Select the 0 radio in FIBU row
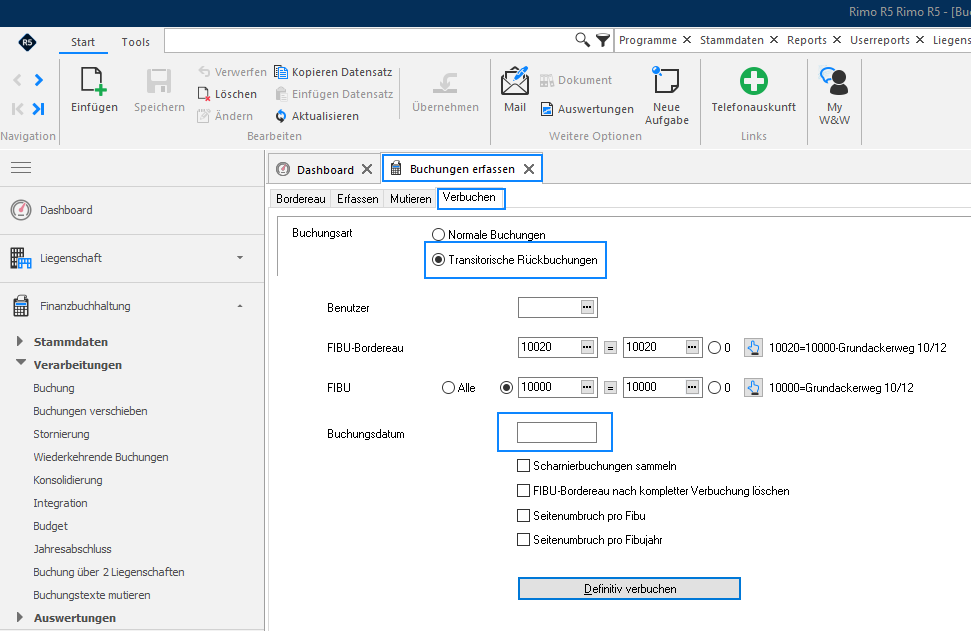971x631 pixels. [715, 388]
